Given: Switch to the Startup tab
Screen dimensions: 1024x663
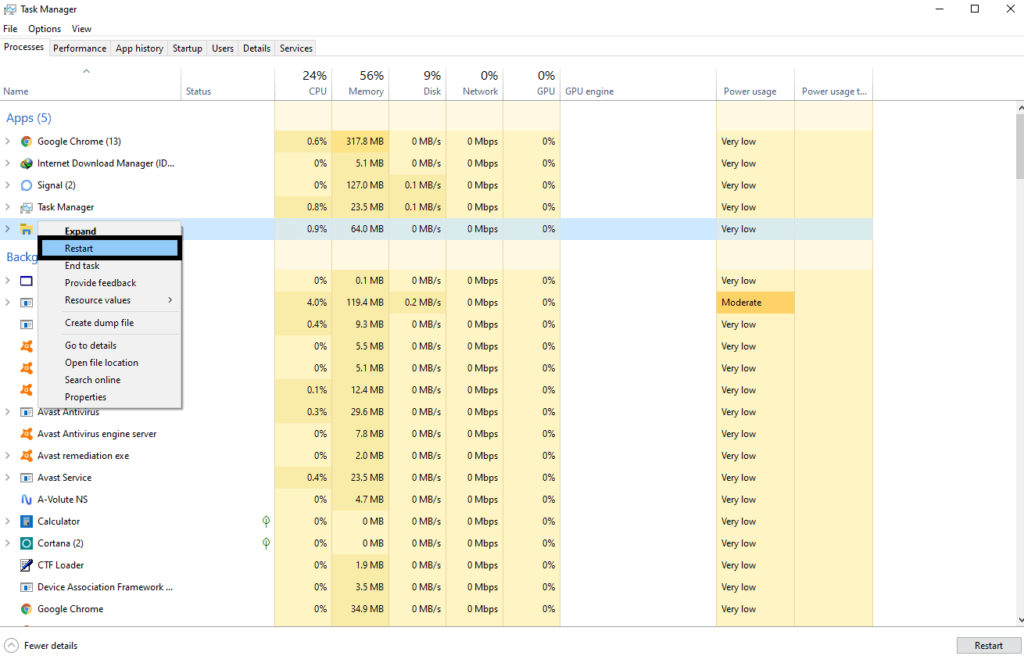Looking at the screenshot, I should 187,48.
